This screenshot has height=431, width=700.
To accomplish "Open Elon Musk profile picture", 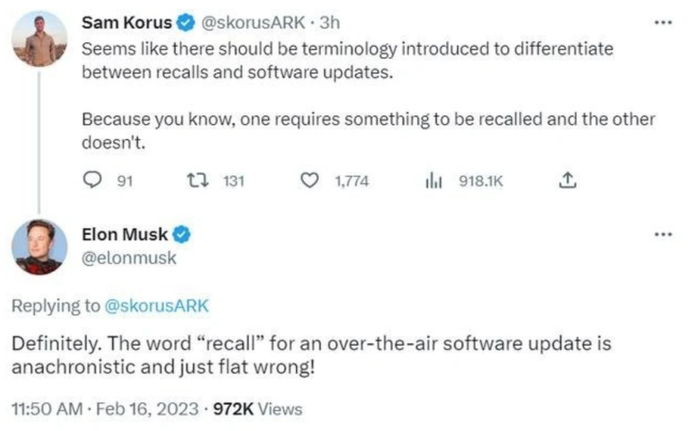I will click(42, 248).
